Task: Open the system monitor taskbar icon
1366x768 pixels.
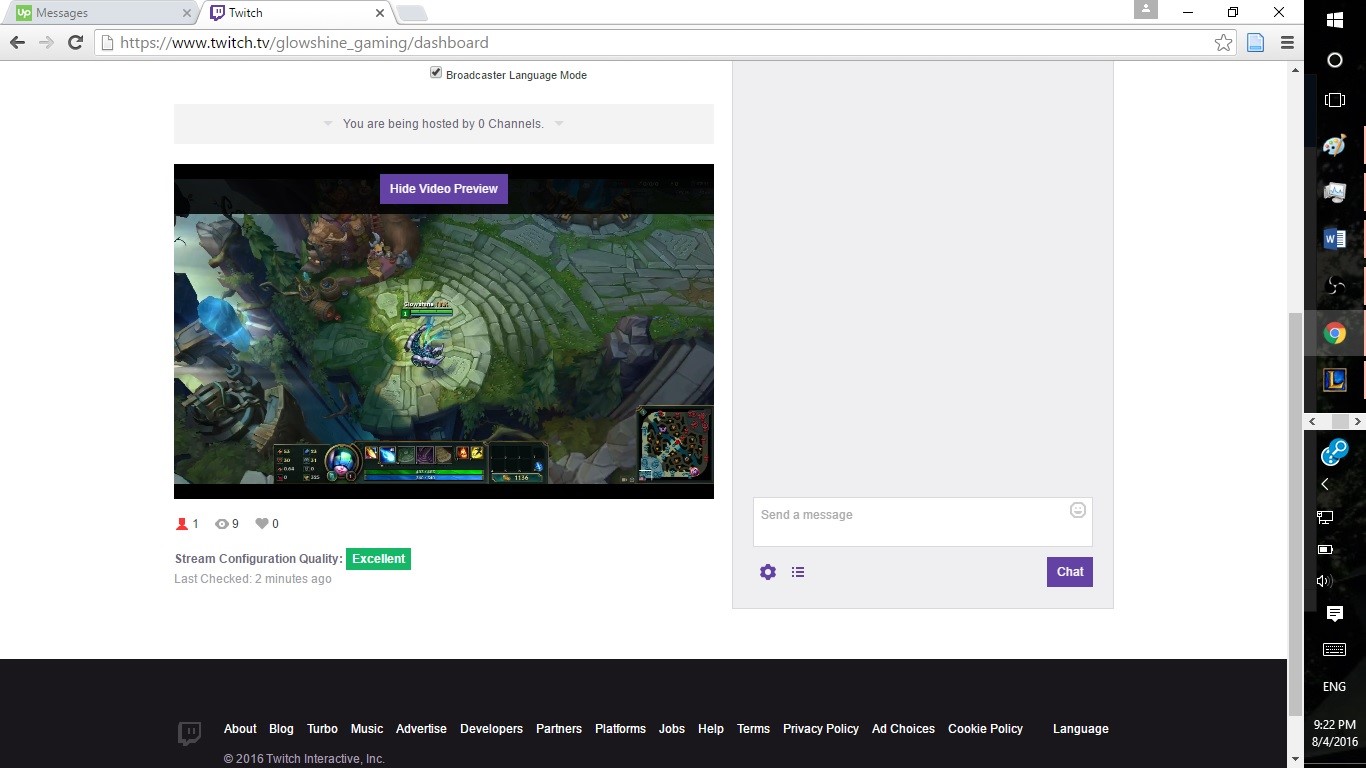Action: 1334,192
